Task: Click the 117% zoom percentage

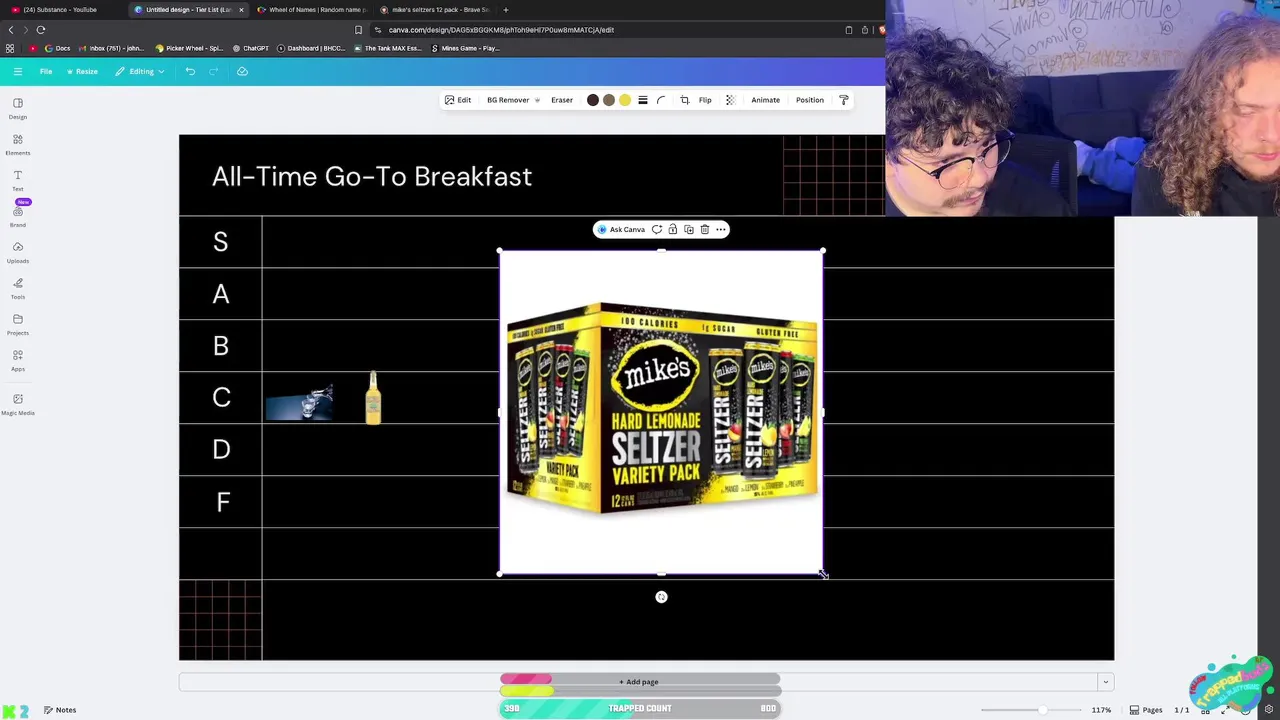Action: tap(1101, 710)
